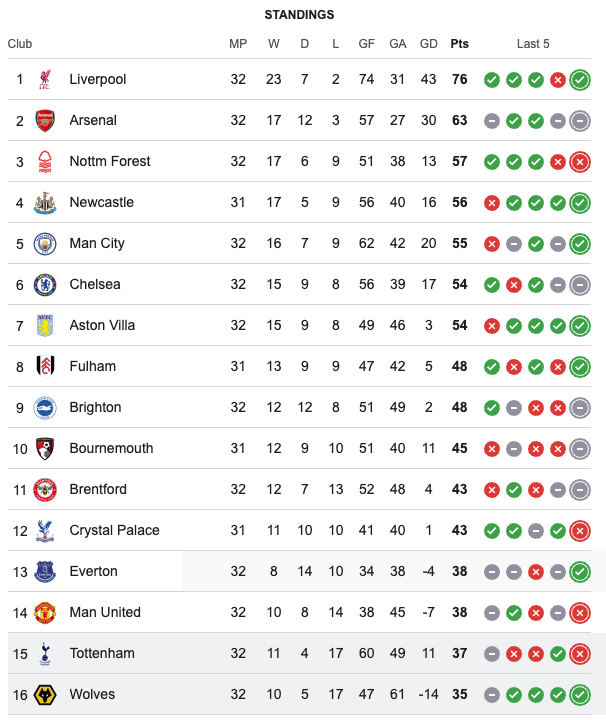Click the Brighton team name
This screenshot has height=720, width=606.
coord(95,407)
